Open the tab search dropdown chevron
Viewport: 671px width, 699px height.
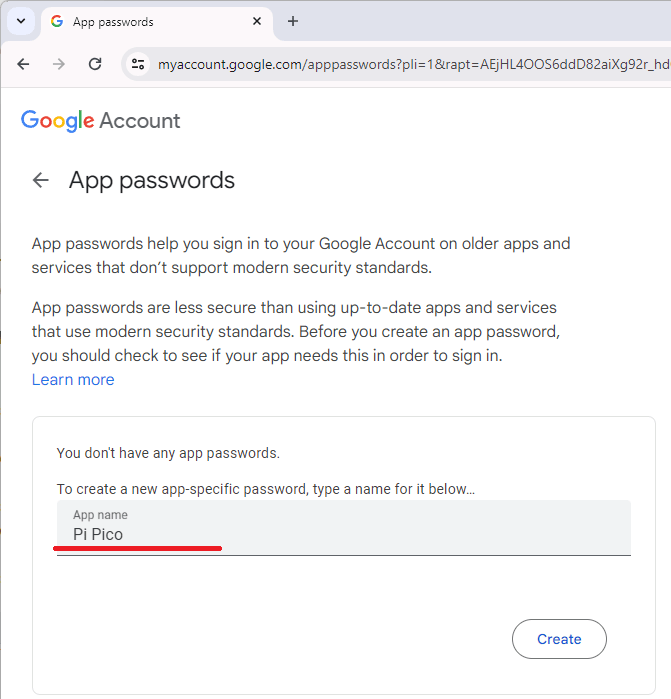pyautogui.click(x=21, y=21)
